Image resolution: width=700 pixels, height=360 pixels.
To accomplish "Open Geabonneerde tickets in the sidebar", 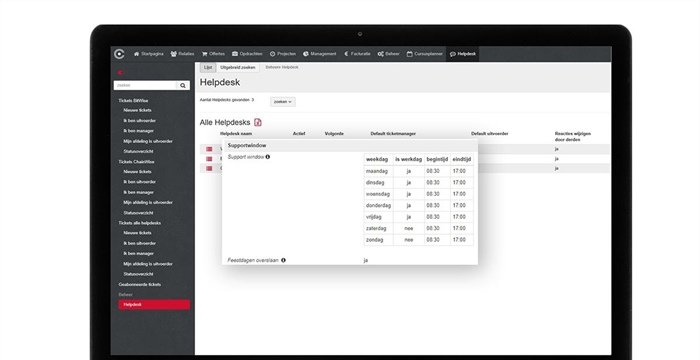I will point(139,285).
